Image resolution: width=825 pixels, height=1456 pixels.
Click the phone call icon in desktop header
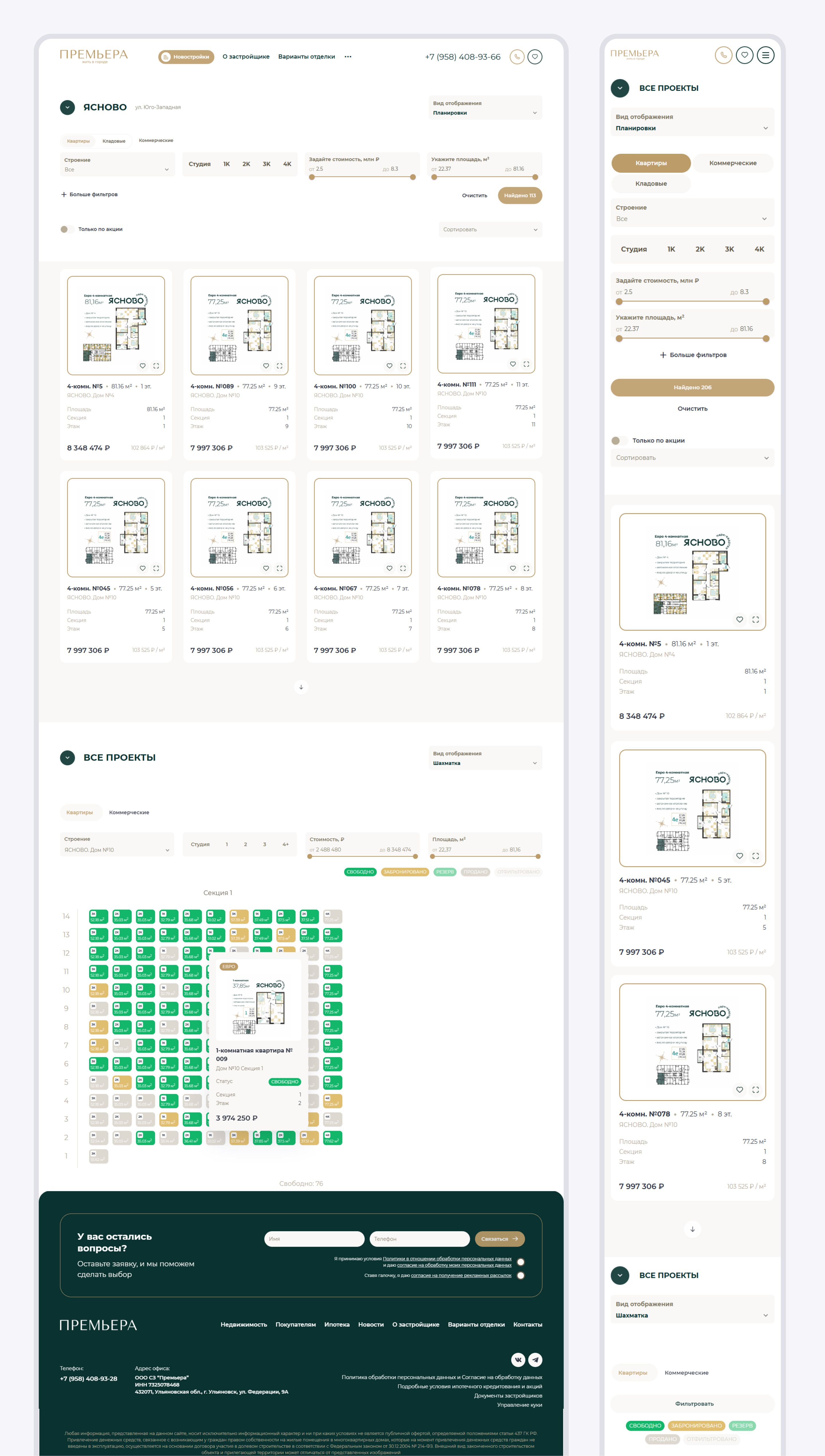(x=517, y=57)
